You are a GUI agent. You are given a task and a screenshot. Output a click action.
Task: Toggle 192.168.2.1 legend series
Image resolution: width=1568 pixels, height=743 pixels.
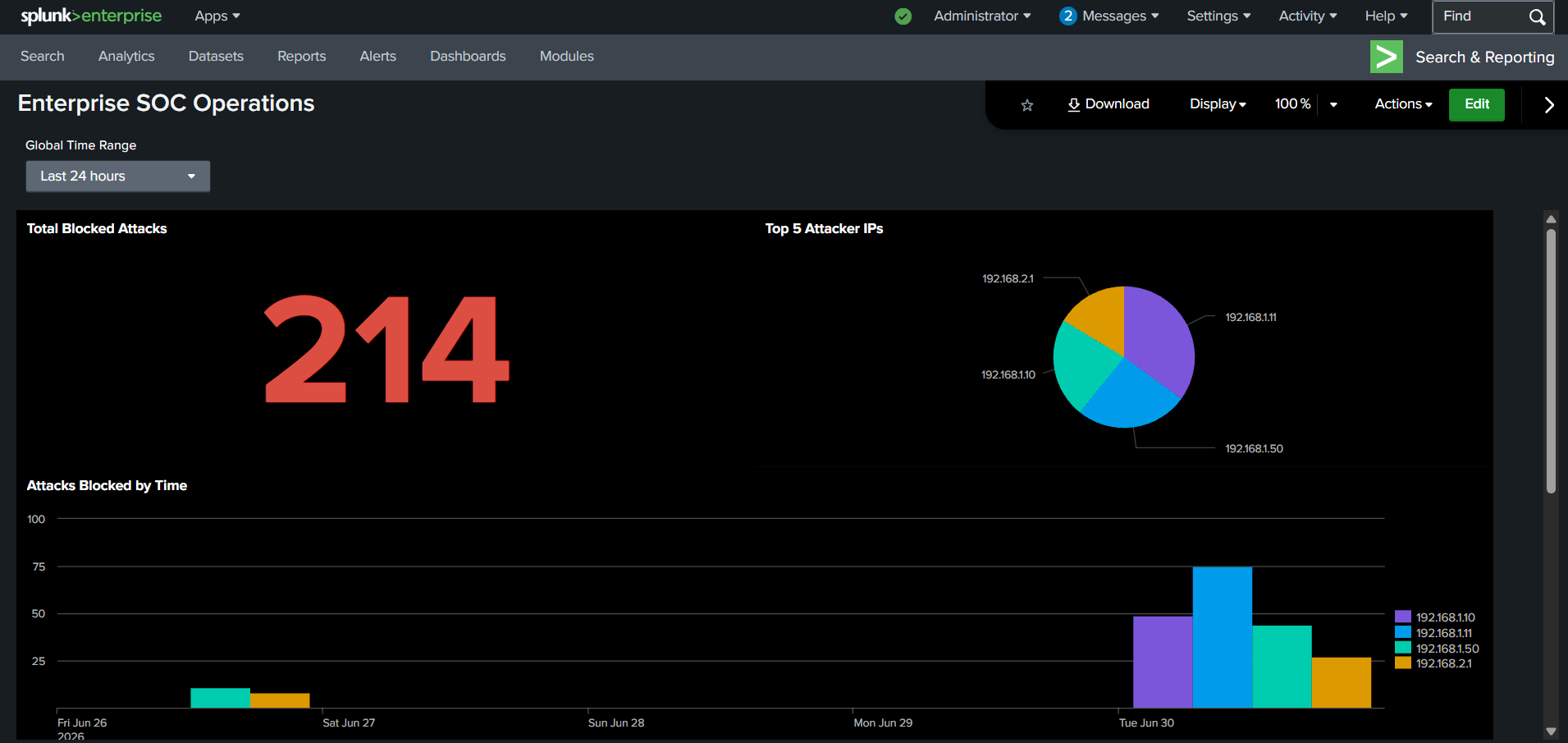(1433, 663)
